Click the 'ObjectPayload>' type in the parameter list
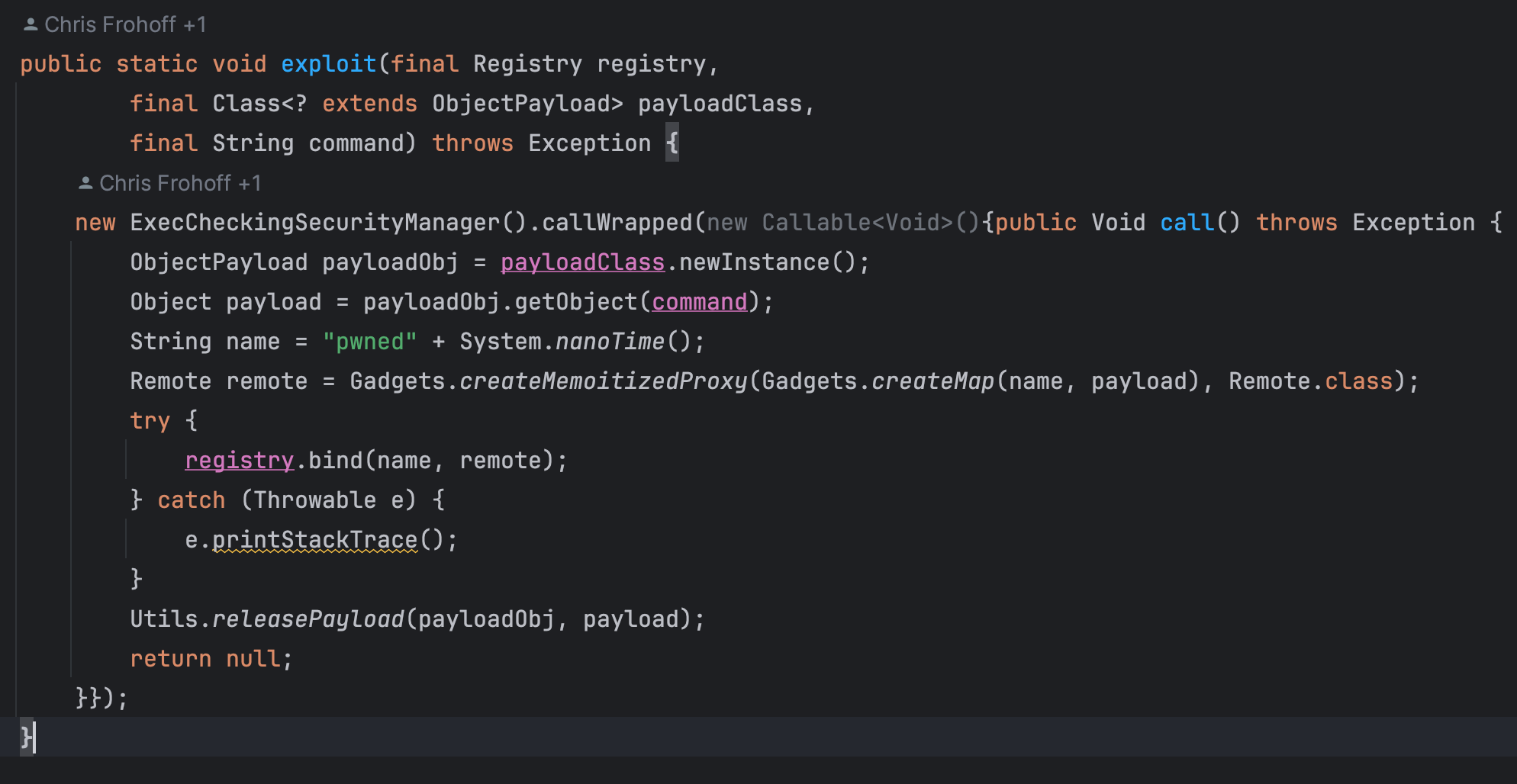The image size is (1517, 784). pos(528,104)
